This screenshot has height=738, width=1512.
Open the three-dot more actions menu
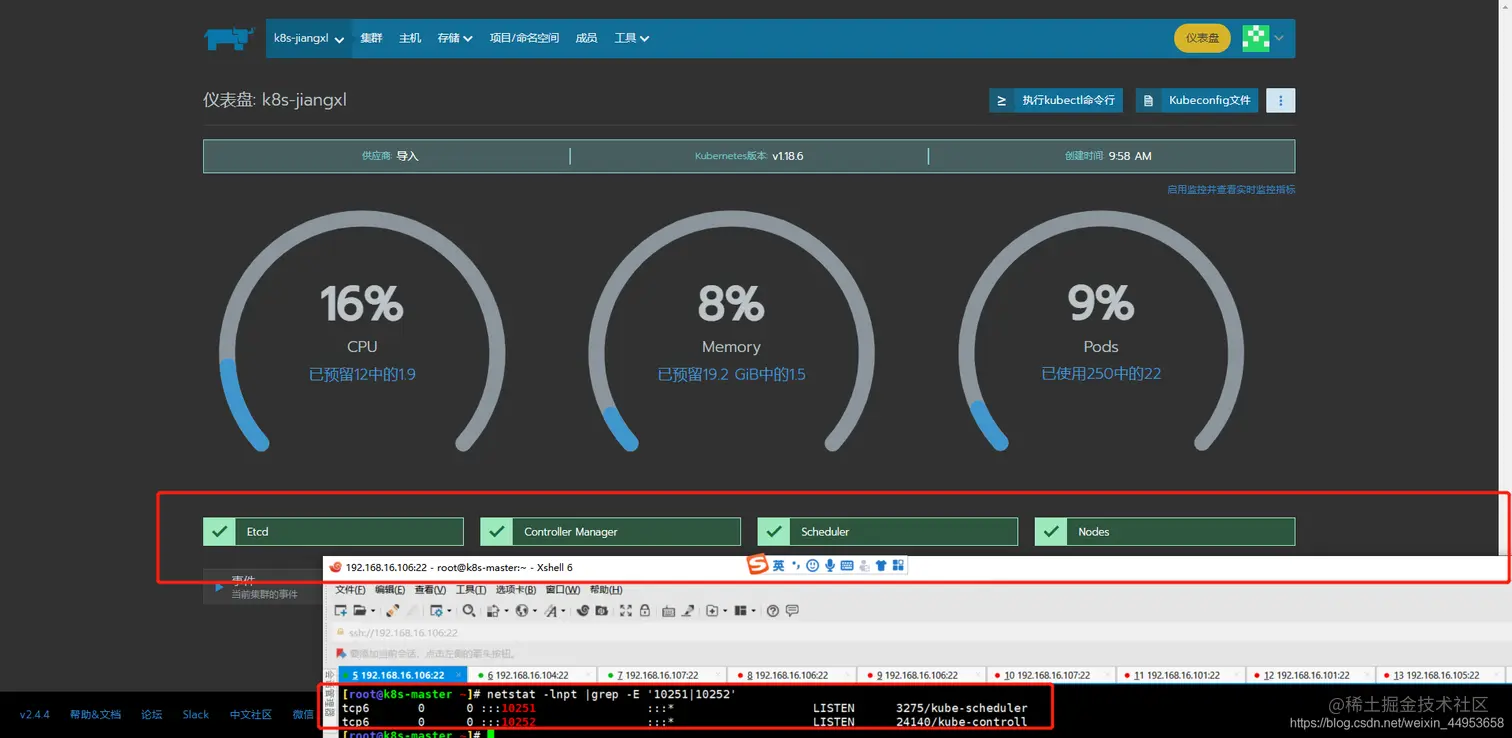pyautogui.click(x=1281, y=100)
